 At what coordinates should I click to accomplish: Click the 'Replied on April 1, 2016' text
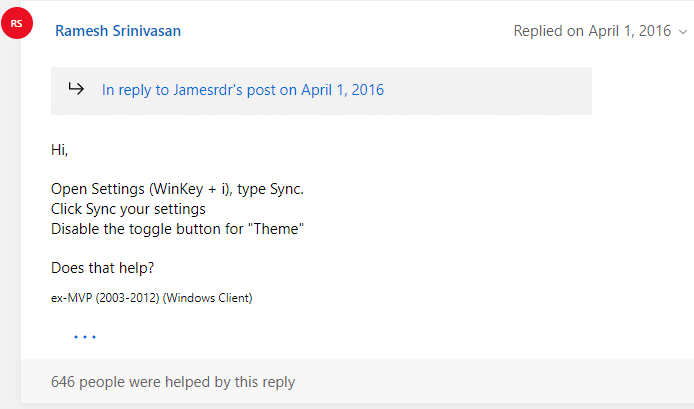[592, 31]
